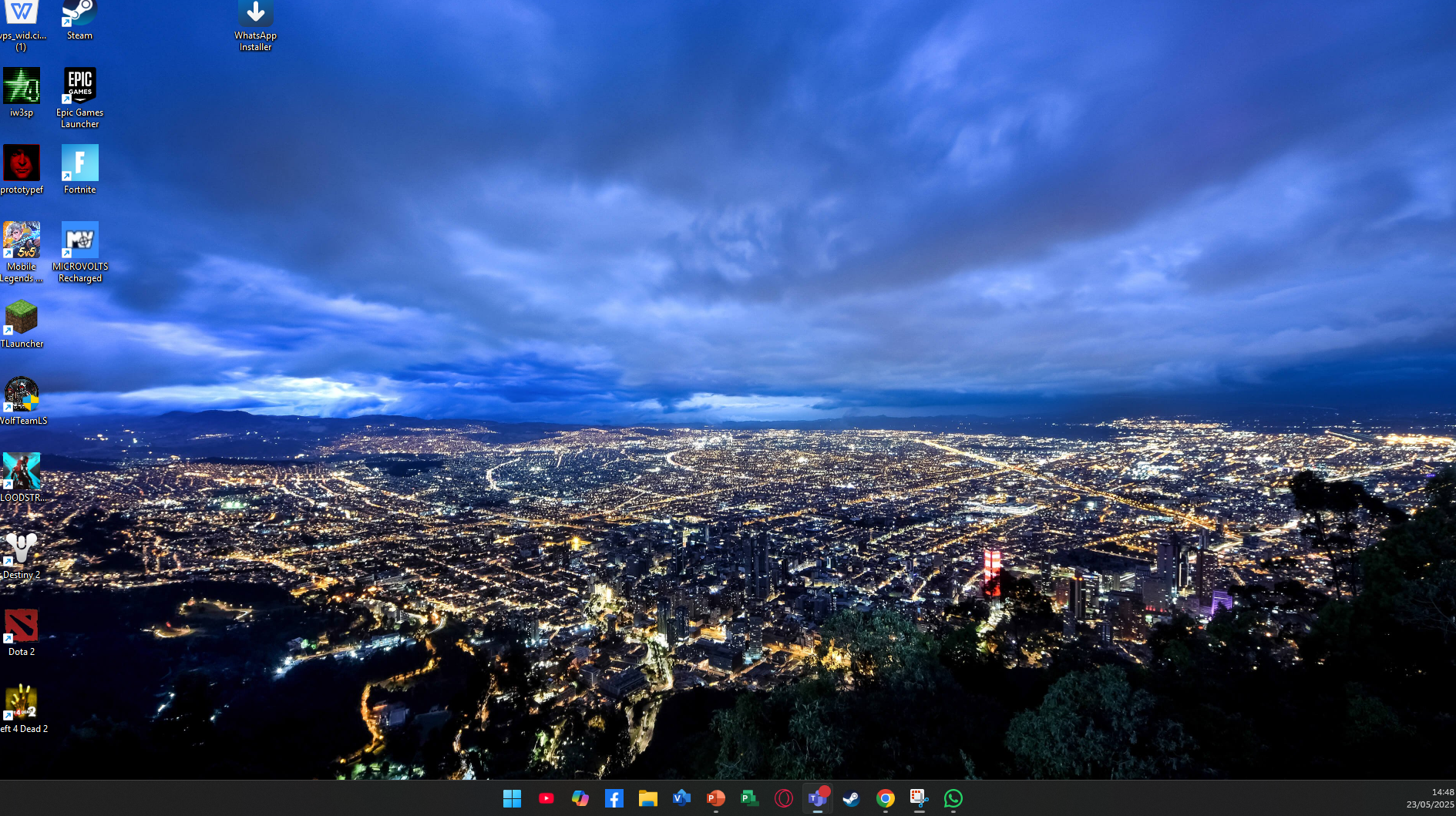Open Snipping Tool from the taskbar
Viewport: 1456px width, 816px height.
click(x=919, y=798)
